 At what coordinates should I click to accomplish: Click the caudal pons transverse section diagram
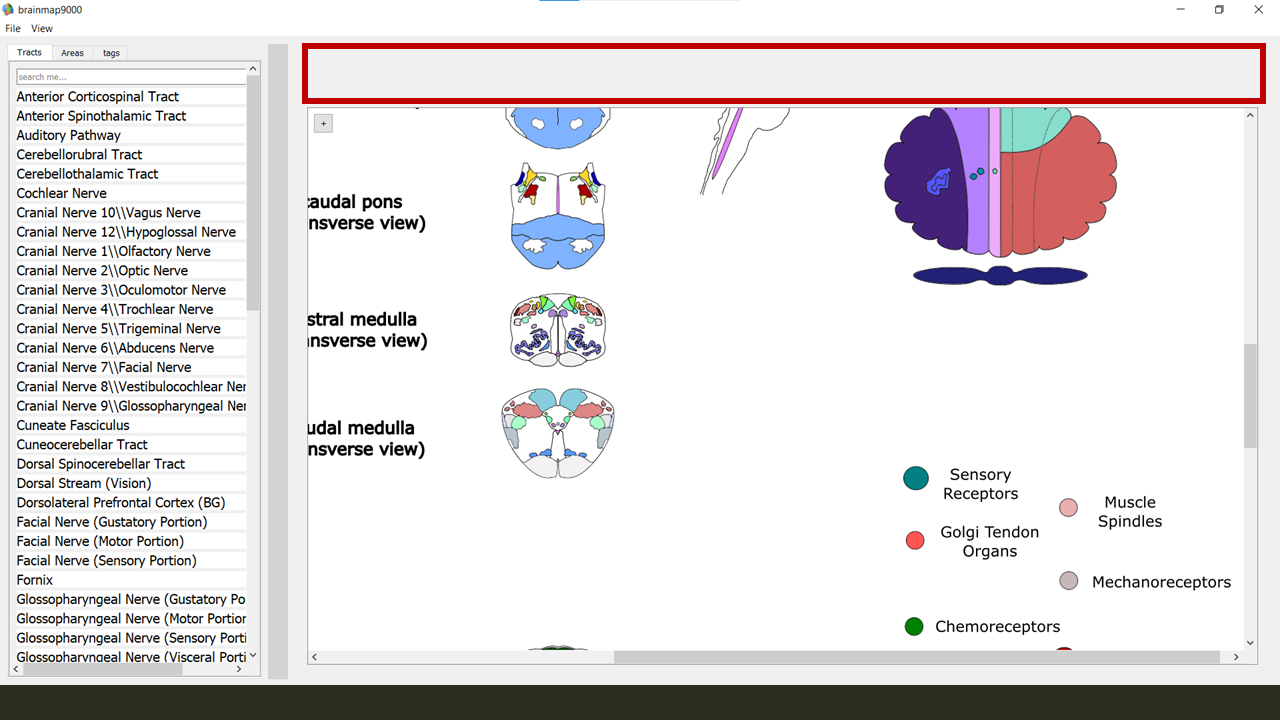(x=558, y=216)
